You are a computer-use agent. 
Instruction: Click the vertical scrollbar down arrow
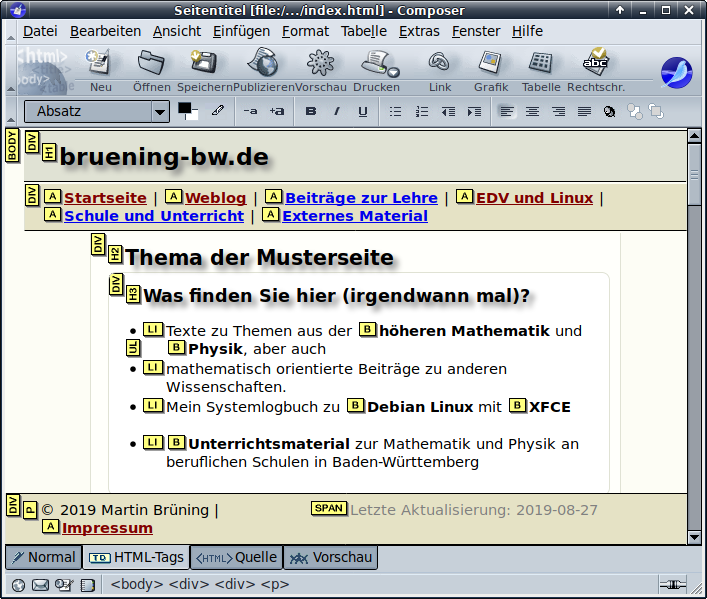(x=695, y=537)
